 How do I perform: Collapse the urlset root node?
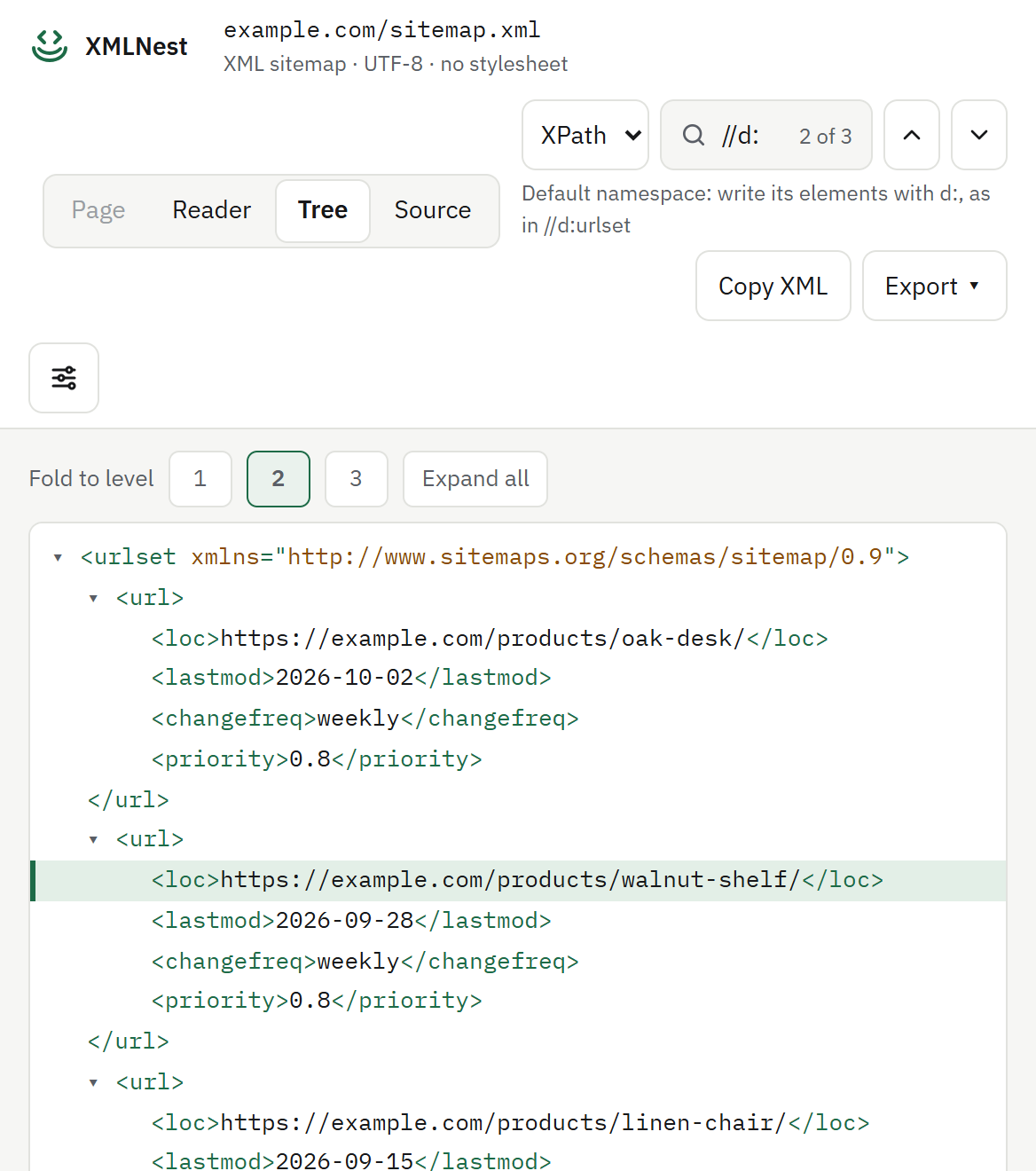pyautogui.click(x=58, y=557)
